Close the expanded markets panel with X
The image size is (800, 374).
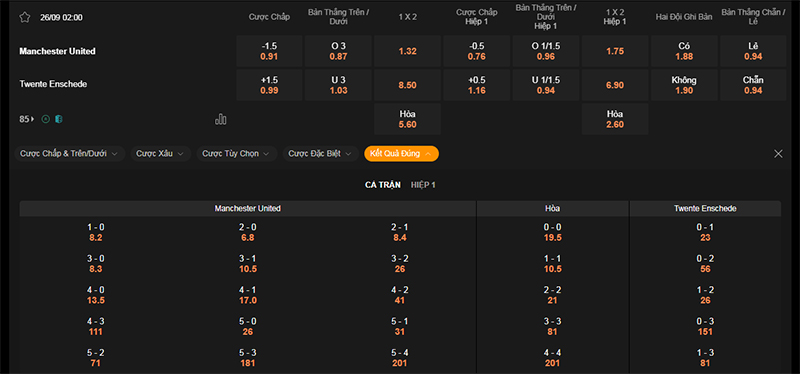point(778,154)
